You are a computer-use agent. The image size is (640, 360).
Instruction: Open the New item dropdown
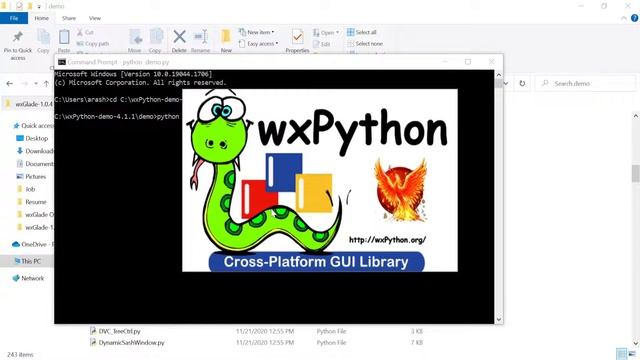pos(256,32)
